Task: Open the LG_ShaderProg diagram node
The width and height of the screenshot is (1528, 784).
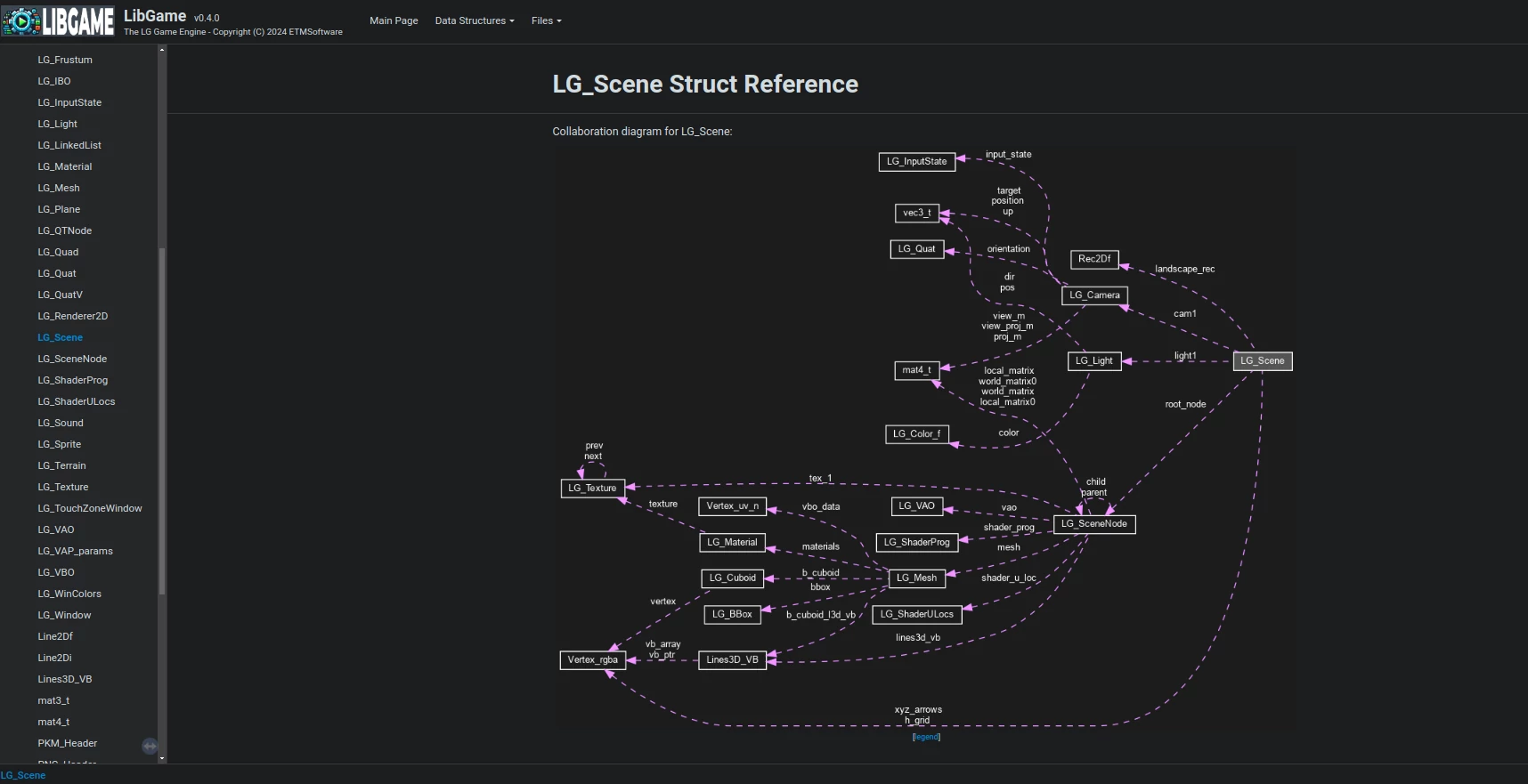Action: click(x=916, y=543)
